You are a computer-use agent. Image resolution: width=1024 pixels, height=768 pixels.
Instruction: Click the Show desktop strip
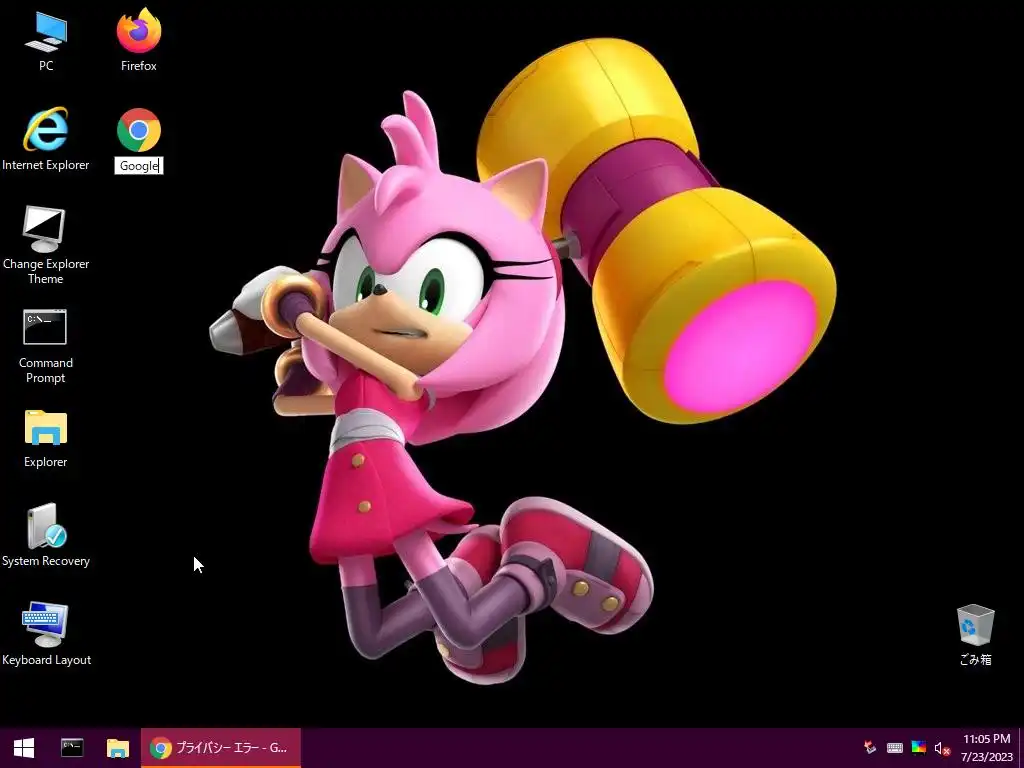coord(1021,748)
